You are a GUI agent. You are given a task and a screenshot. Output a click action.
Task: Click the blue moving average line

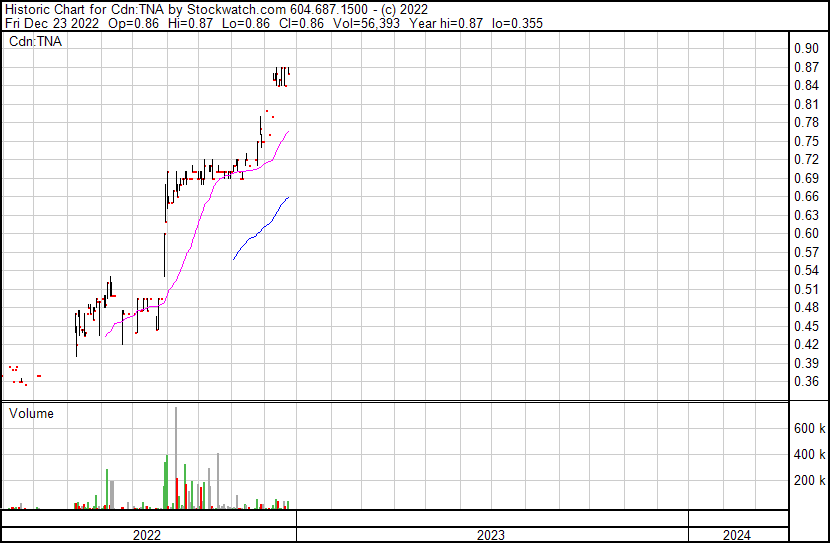(x=262, y=230)
